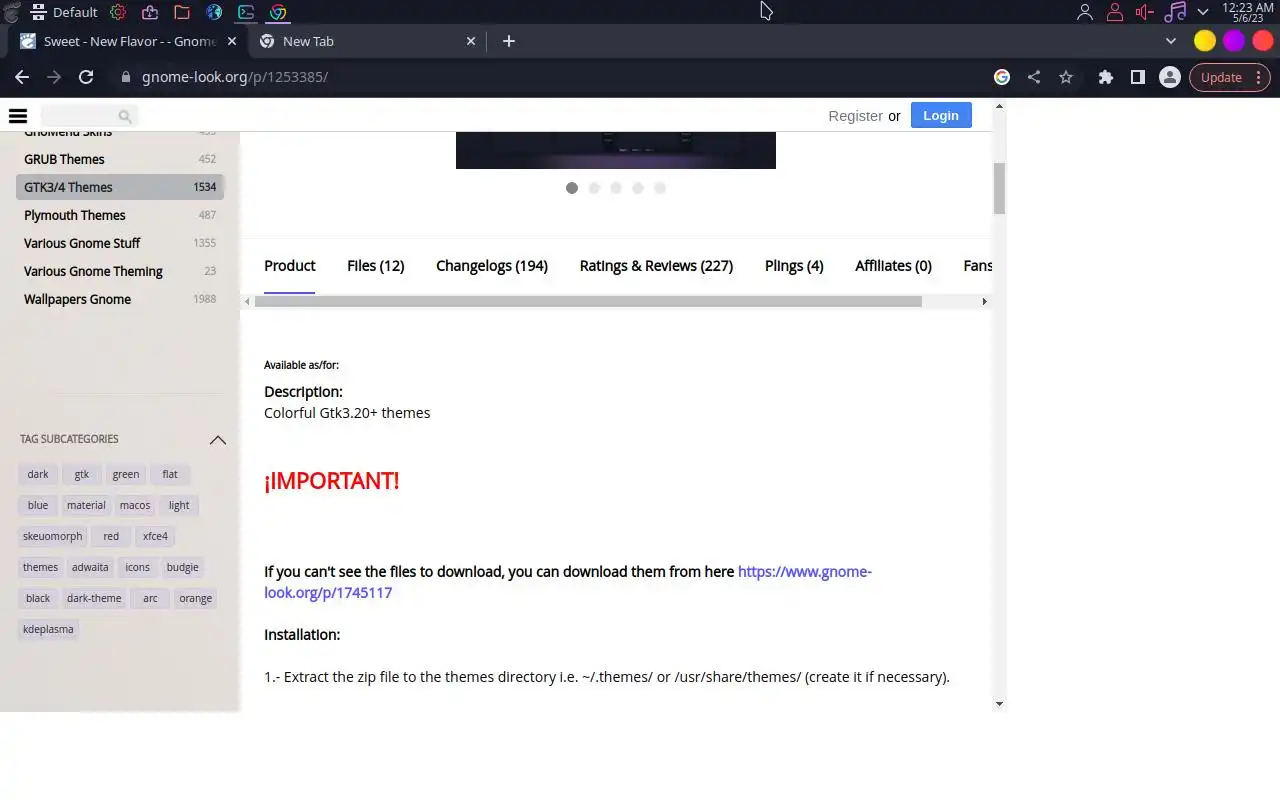Select the dark-theme tag
This screenshot has height=800, width=1280.
point(94,598)
